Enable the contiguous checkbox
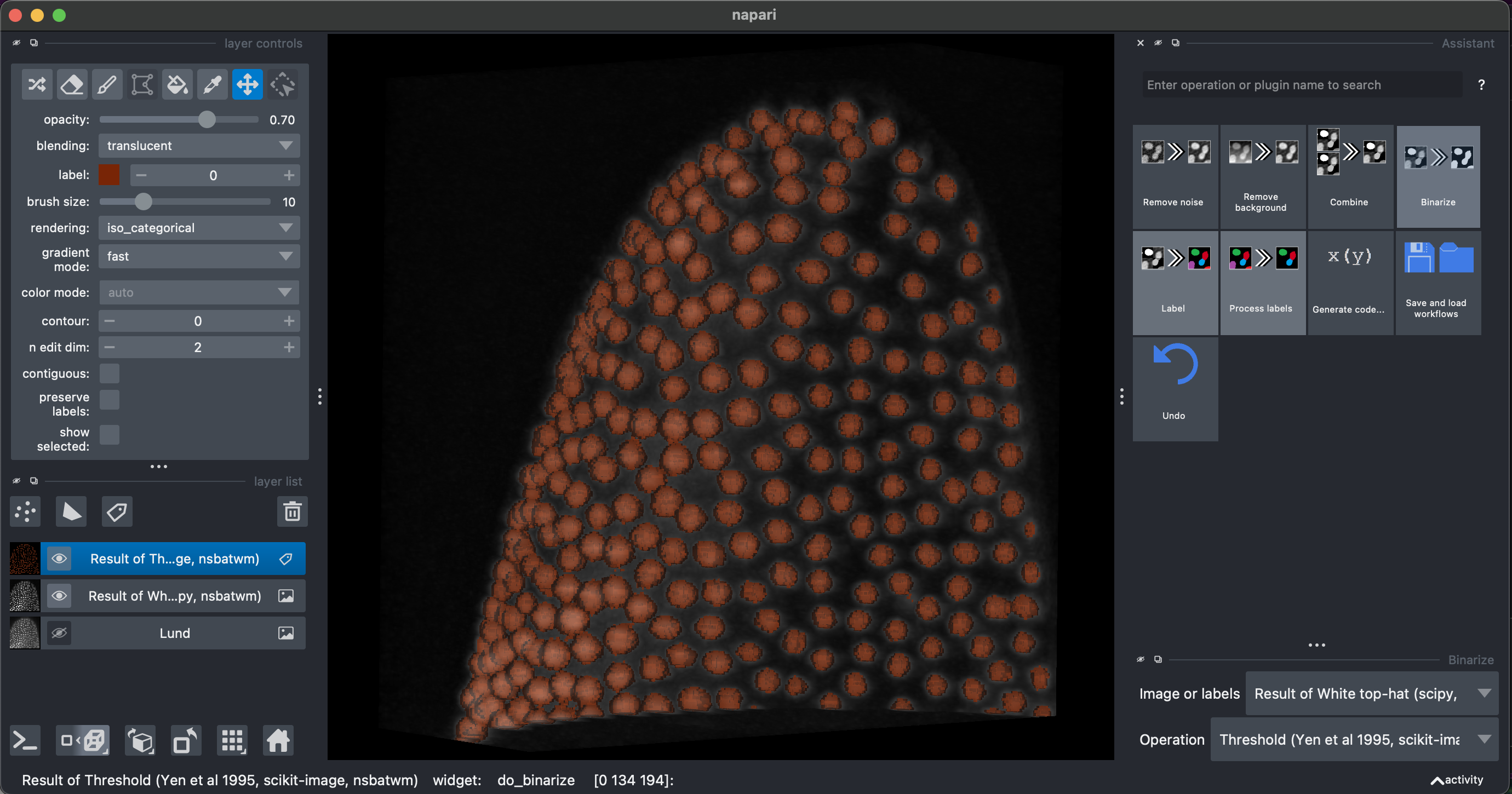This screenshot has height=794, width=1512. 109,373
